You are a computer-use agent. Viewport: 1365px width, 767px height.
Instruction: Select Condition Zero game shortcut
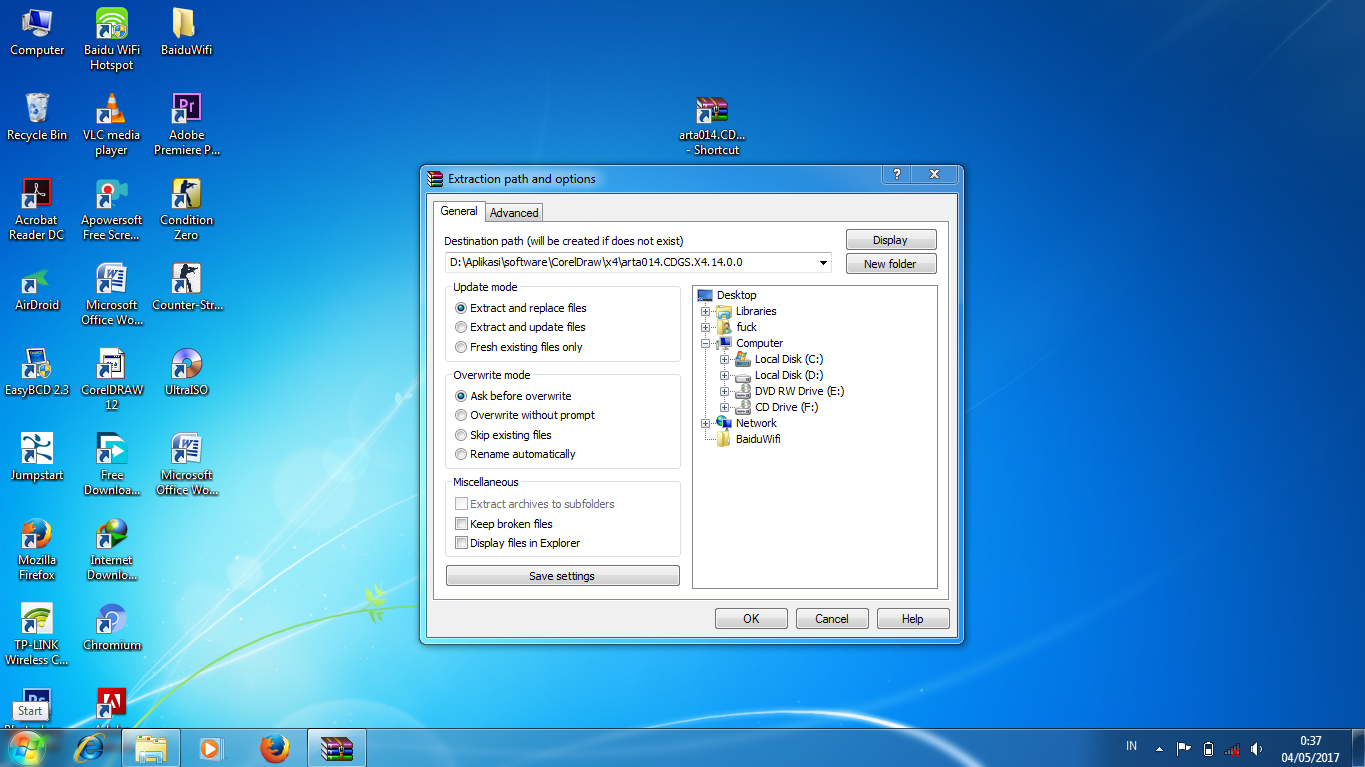coord(186,209)
